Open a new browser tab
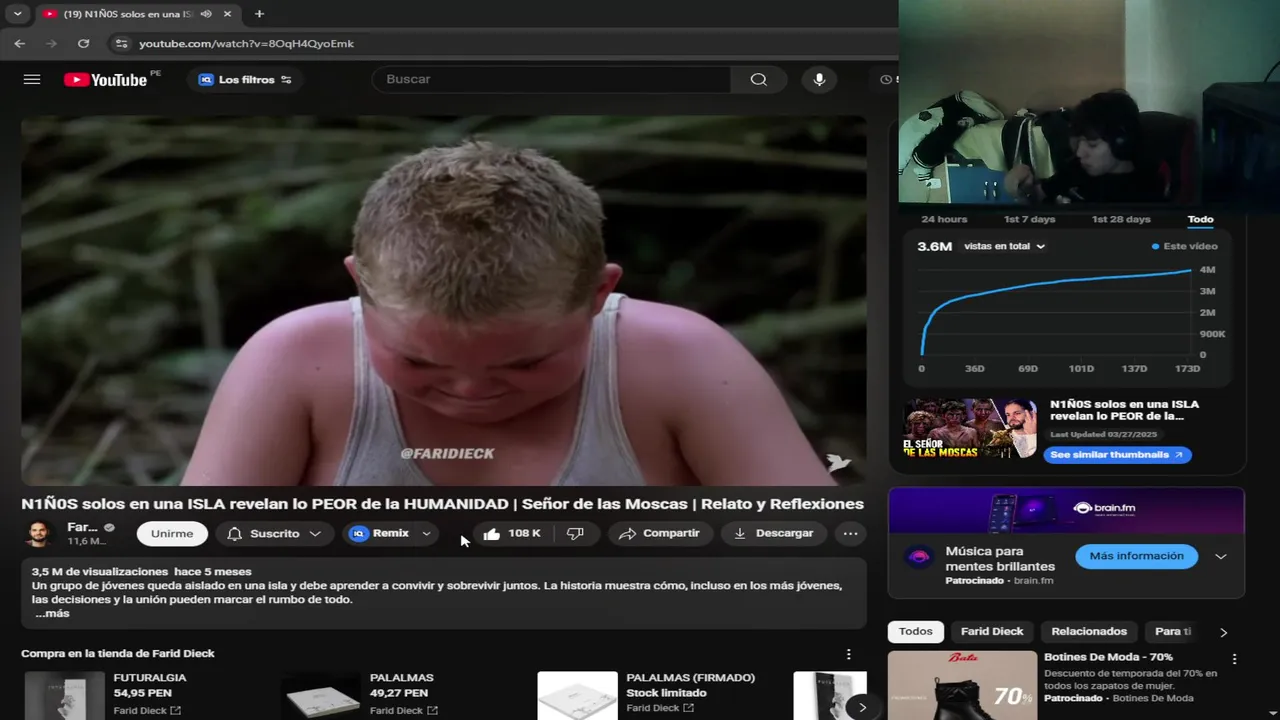Viewport: 1280px width, 720px height. 259,14
